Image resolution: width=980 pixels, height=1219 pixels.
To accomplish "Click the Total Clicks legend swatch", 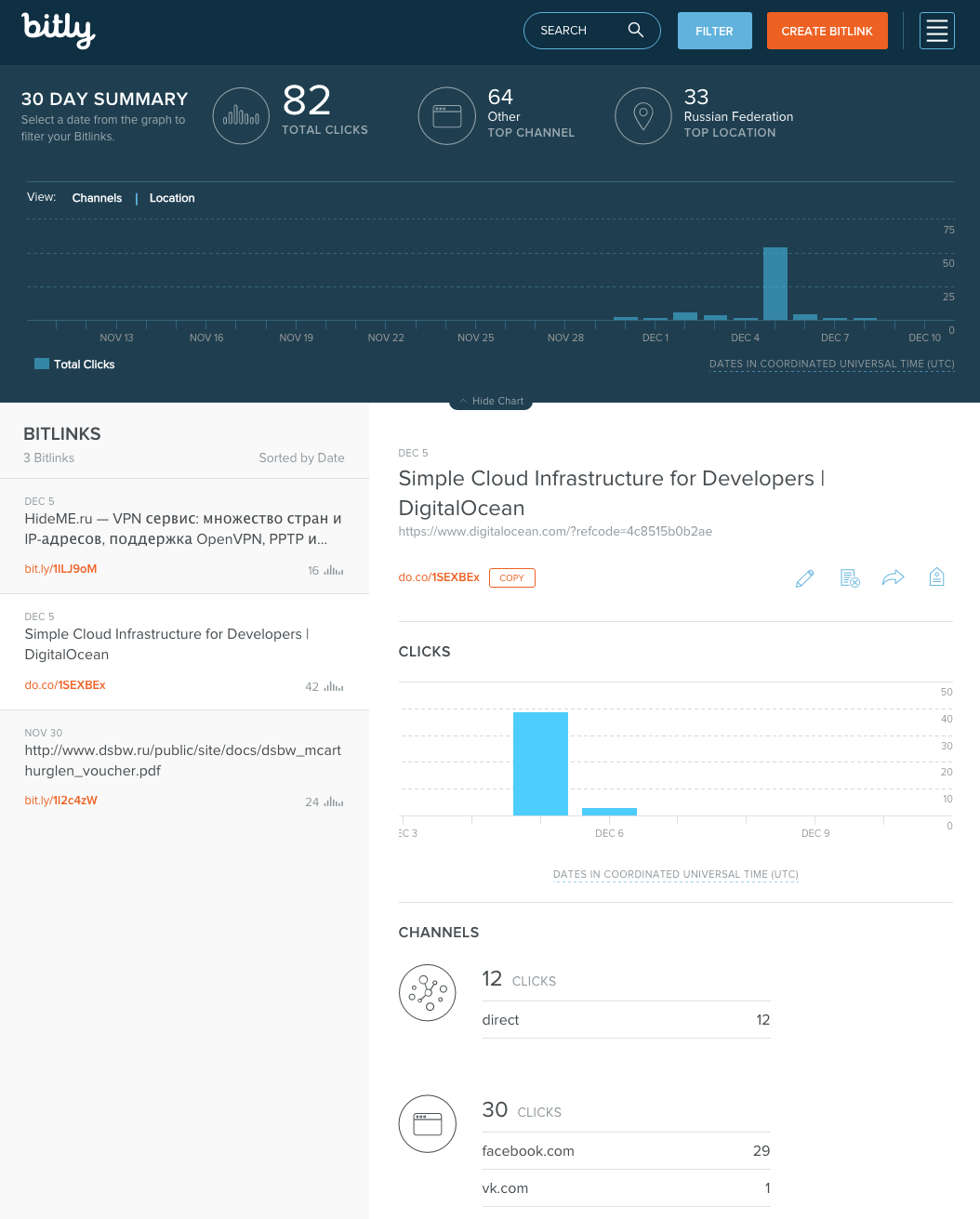I will (42, 364).
